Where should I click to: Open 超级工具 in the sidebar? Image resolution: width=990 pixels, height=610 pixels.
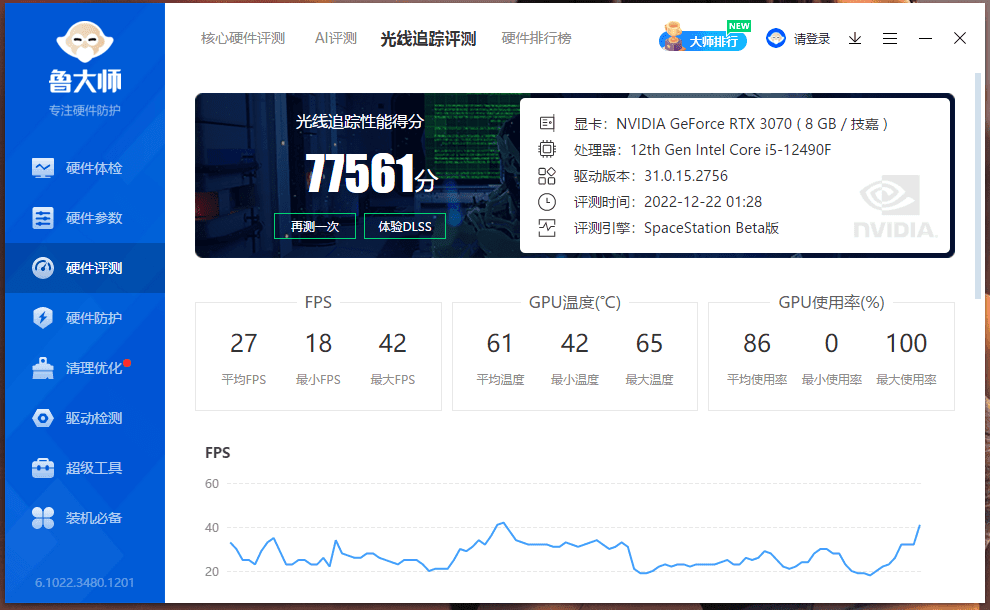click(85, 468)
